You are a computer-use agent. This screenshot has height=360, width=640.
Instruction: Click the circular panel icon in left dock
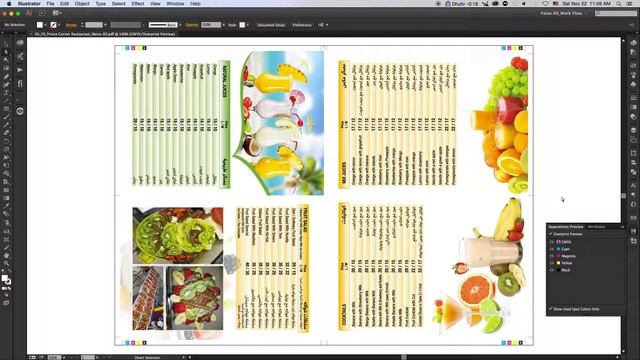(x=20, y=111)
